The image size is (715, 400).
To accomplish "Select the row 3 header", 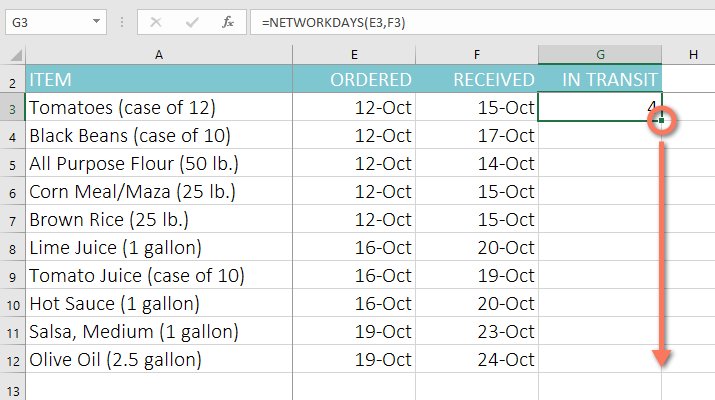I will (13, 108).
